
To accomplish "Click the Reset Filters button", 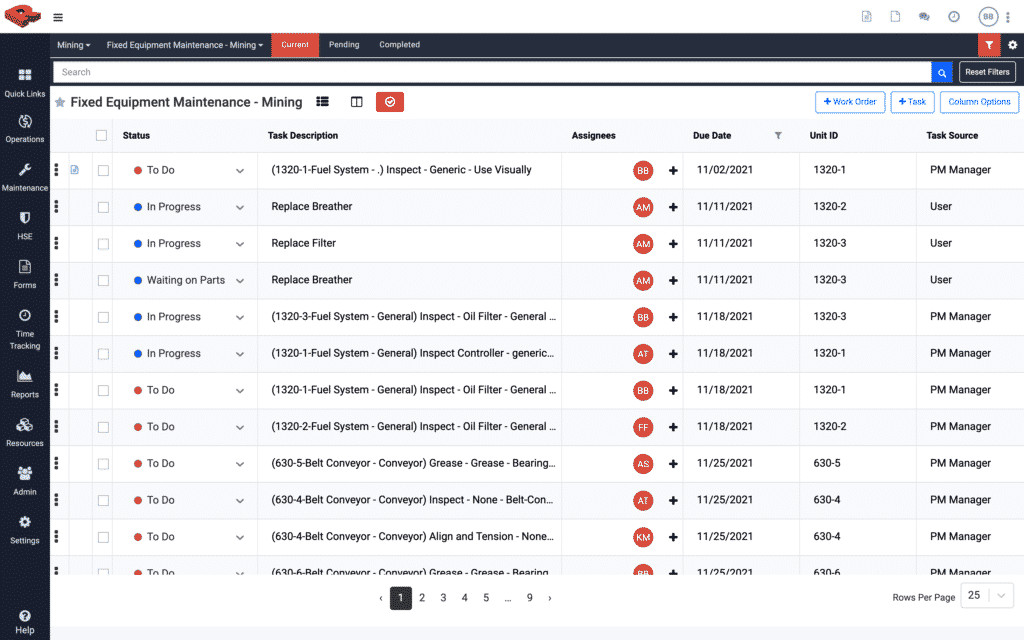I will click(x=987, y=72).
